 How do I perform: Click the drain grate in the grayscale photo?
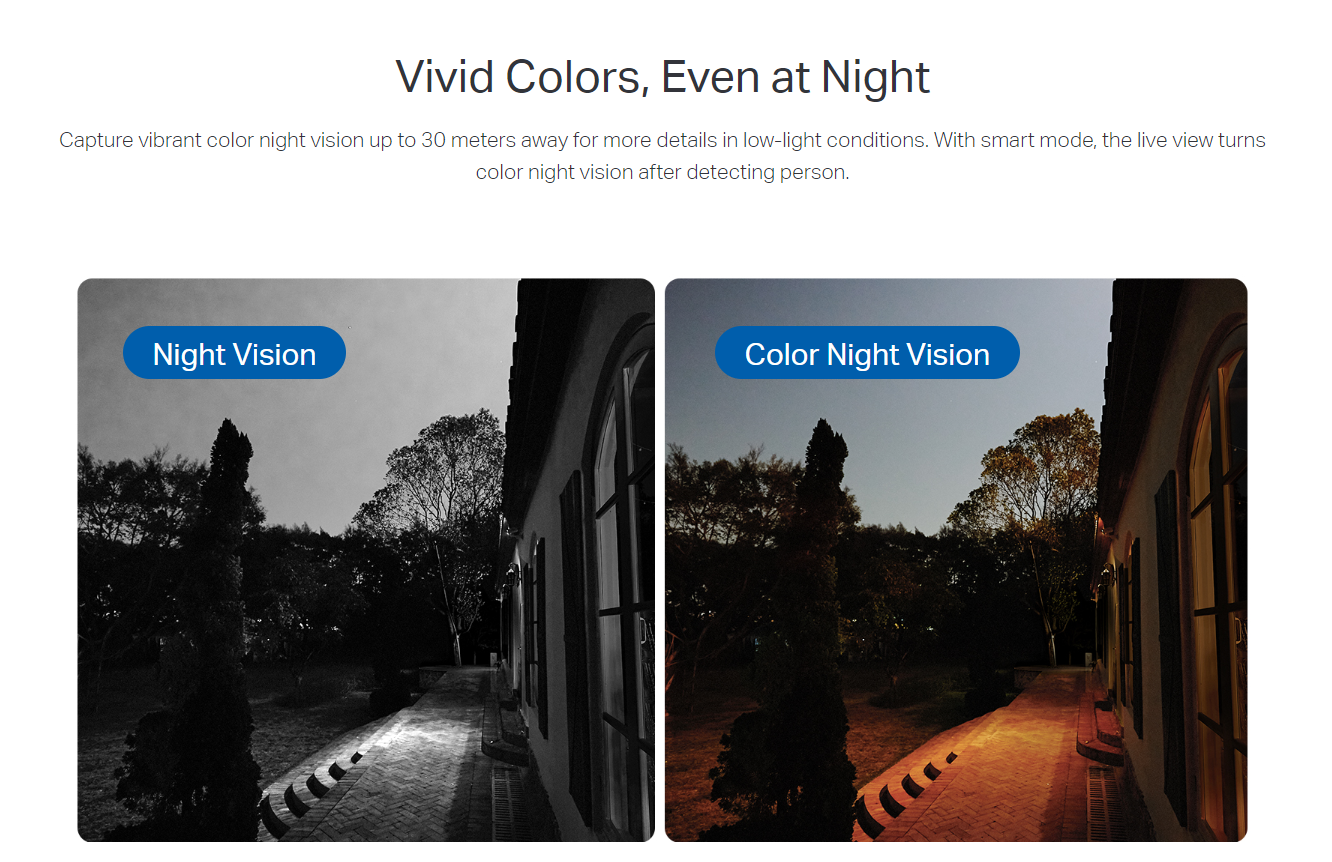[x=512, y=804]
